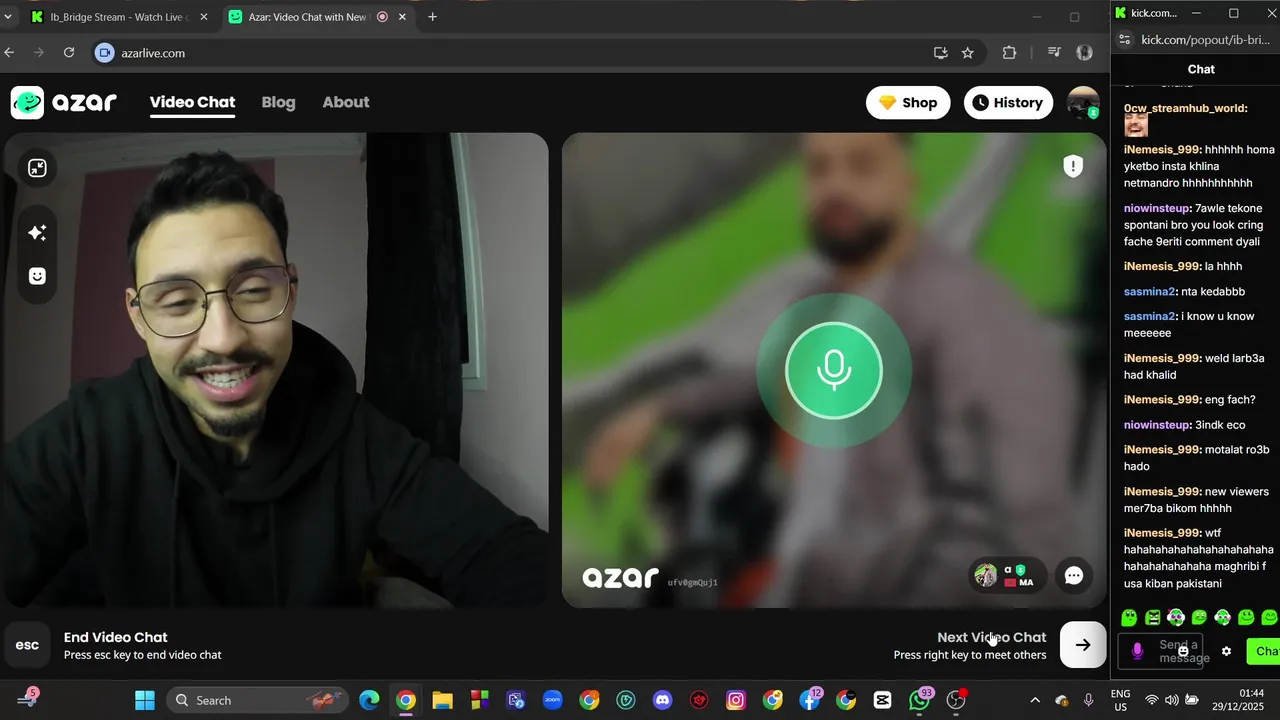Click username sasmina2 on 'nta kedabbb' message
This screenshot has width=1280, height=720.
[x=1149, y=291]
